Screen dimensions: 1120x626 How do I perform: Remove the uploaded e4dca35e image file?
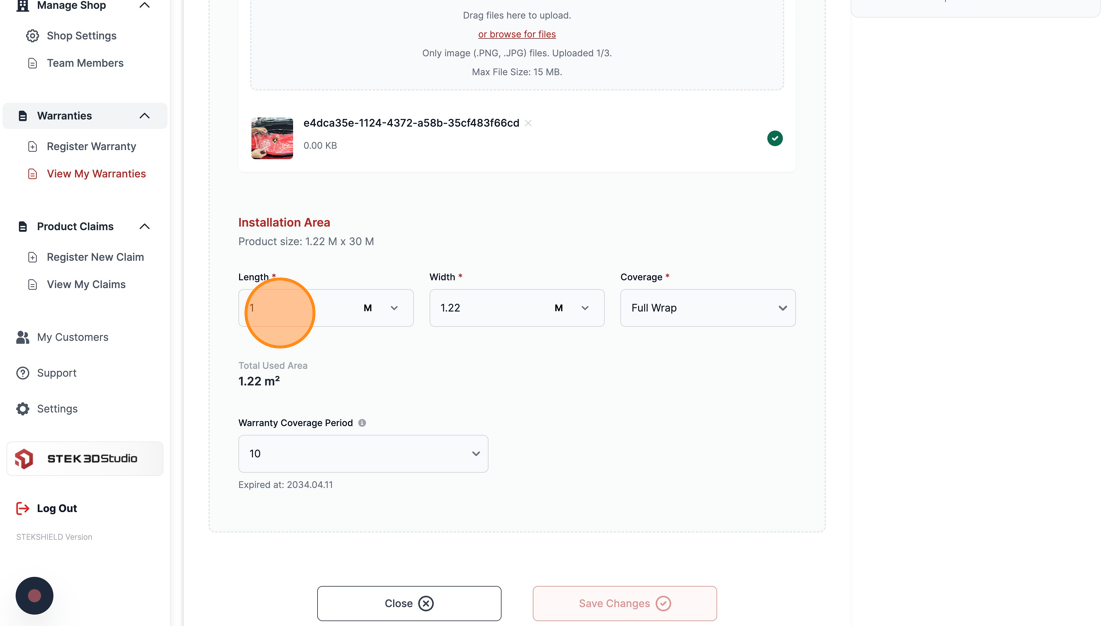pyautogui.click(x=528, y=123)
